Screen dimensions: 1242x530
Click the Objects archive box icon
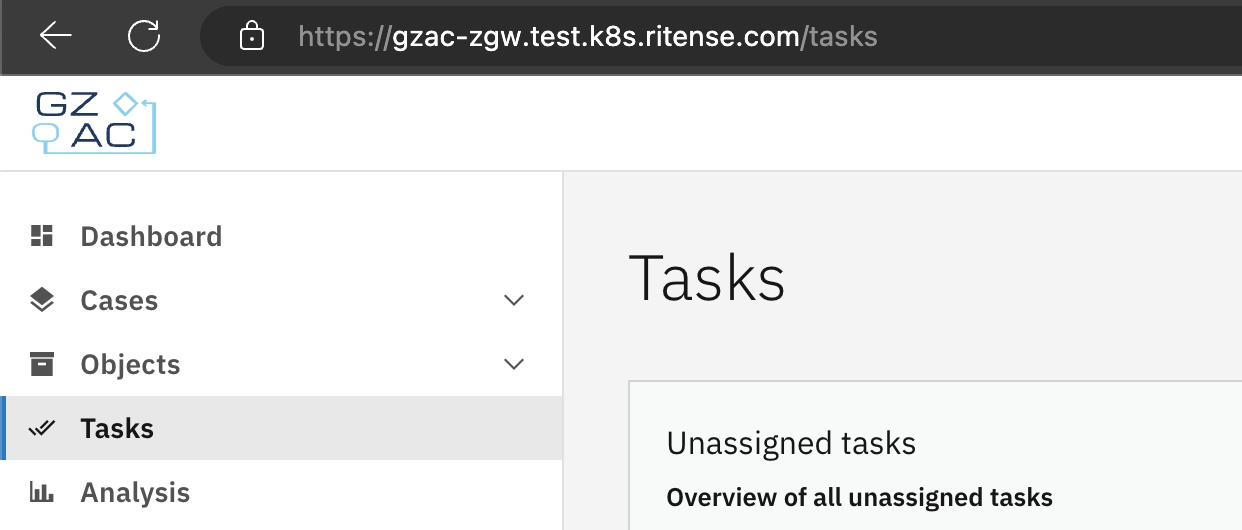42,365
